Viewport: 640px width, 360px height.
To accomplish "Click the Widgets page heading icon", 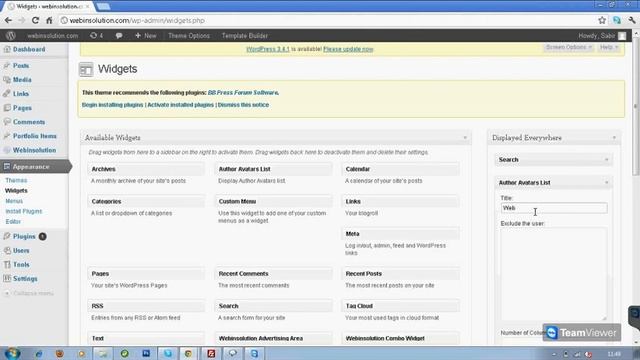I will pyautogui.click(x=86, y=69).
